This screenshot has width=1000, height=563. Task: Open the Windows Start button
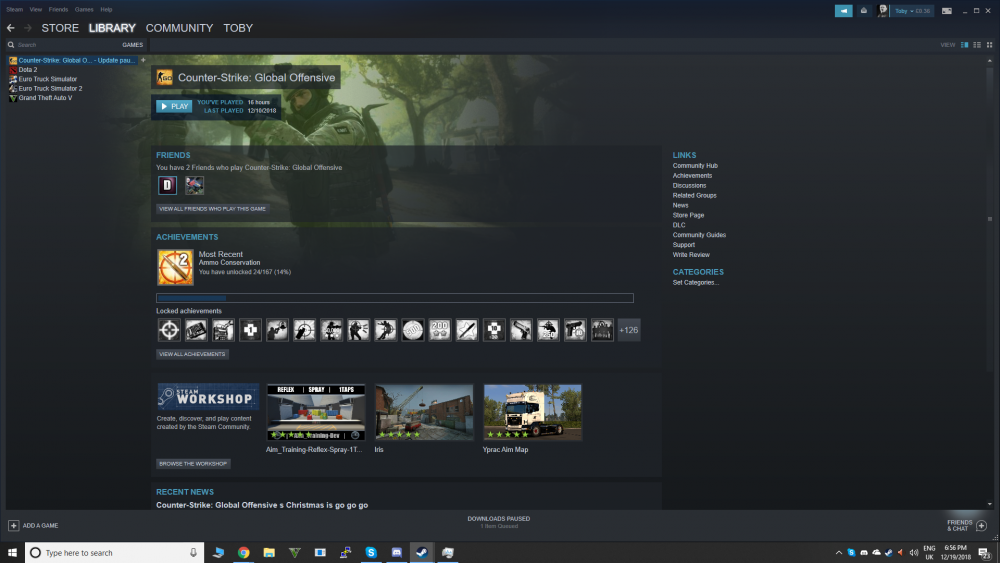(12, 552)
